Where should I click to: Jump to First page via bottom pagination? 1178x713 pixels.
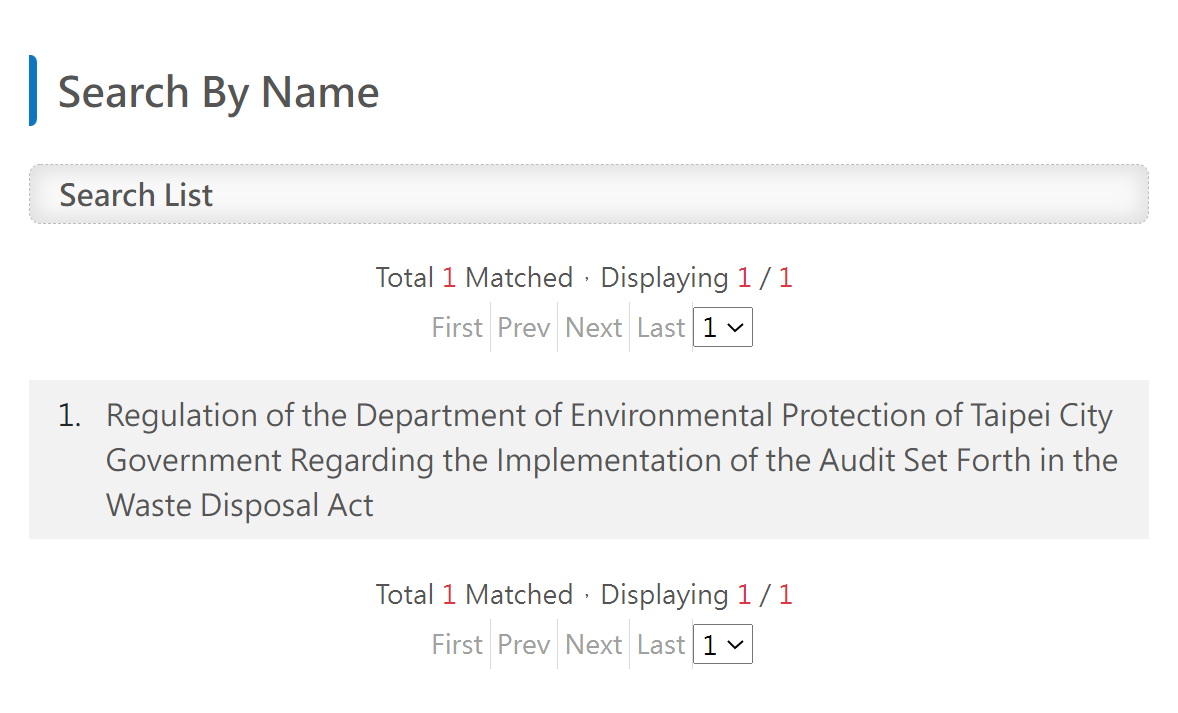pyautogui.click(x=456, y=644)
